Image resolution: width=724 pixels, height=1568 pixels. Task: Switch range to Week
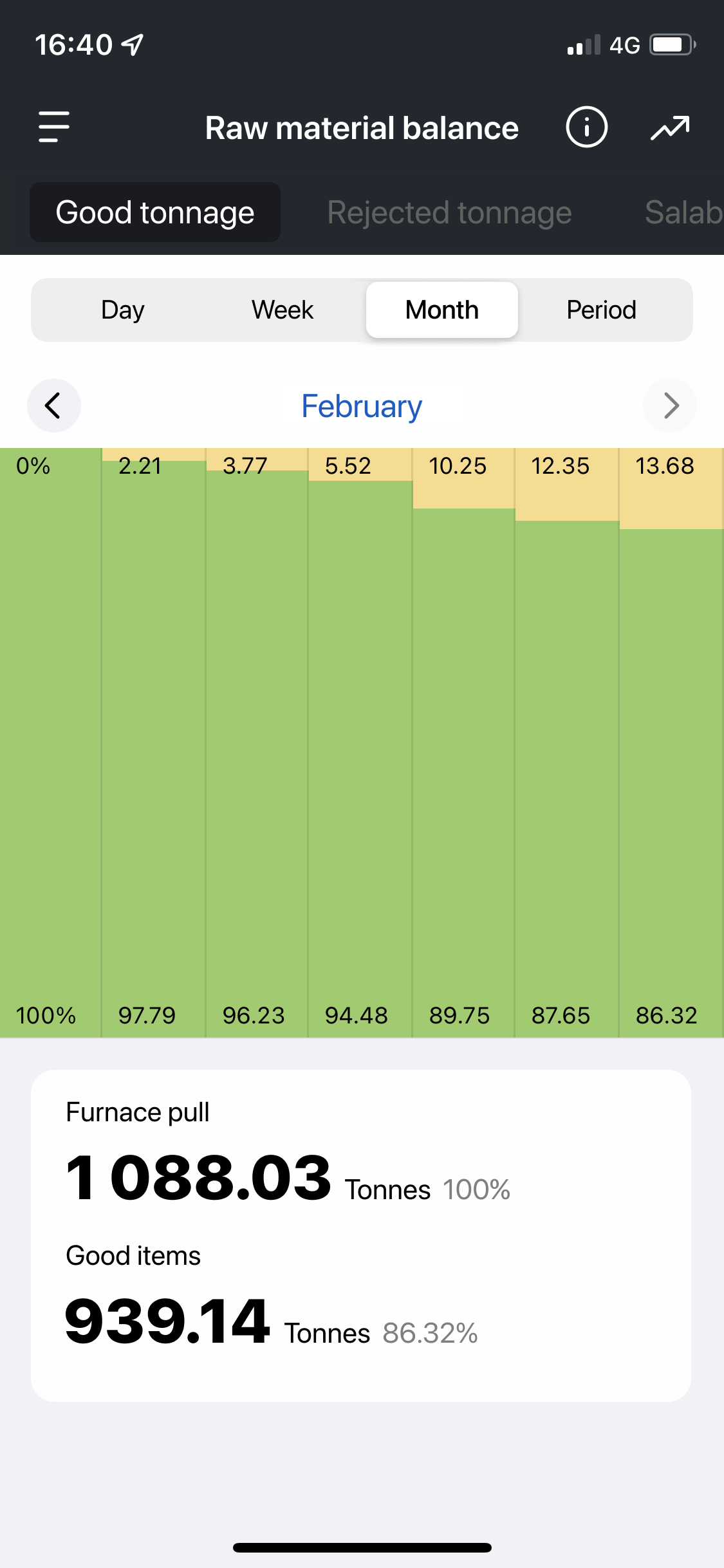[x=282, y=310]
